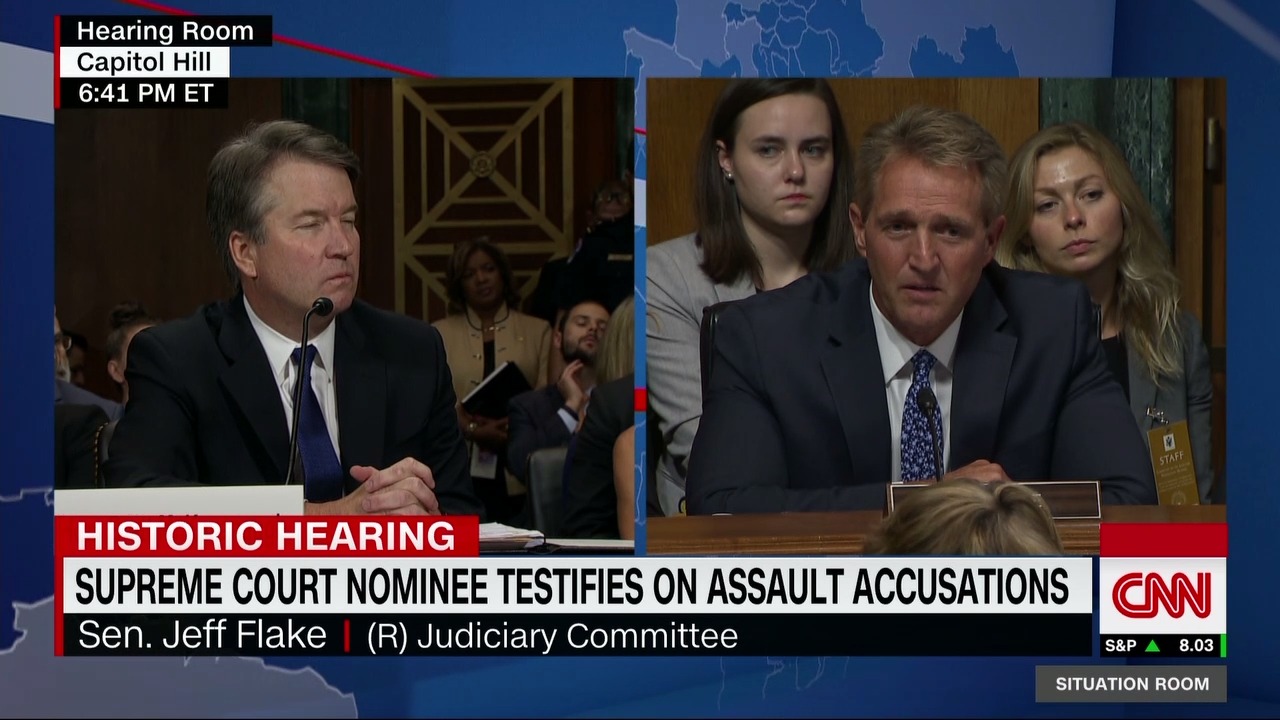This screenshot has height=720, width=1280.
Task: Click the green S&P up arrow
Action: click(1153, 646)
